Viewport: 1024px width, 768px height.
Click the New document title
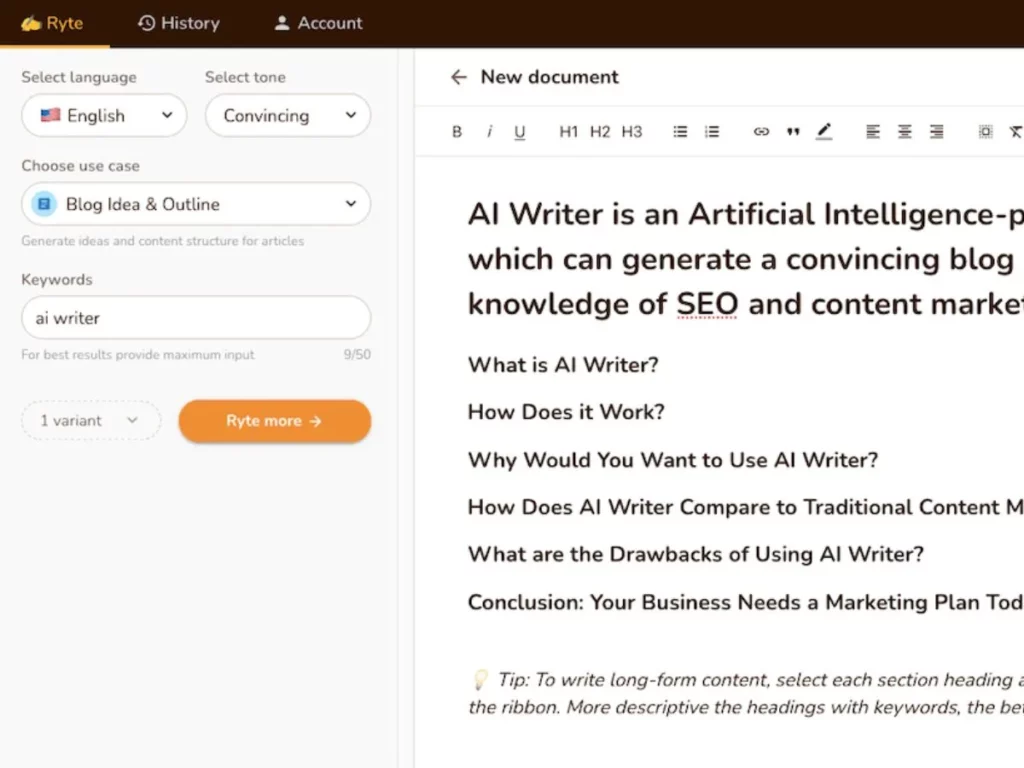(x=549, y=77)
